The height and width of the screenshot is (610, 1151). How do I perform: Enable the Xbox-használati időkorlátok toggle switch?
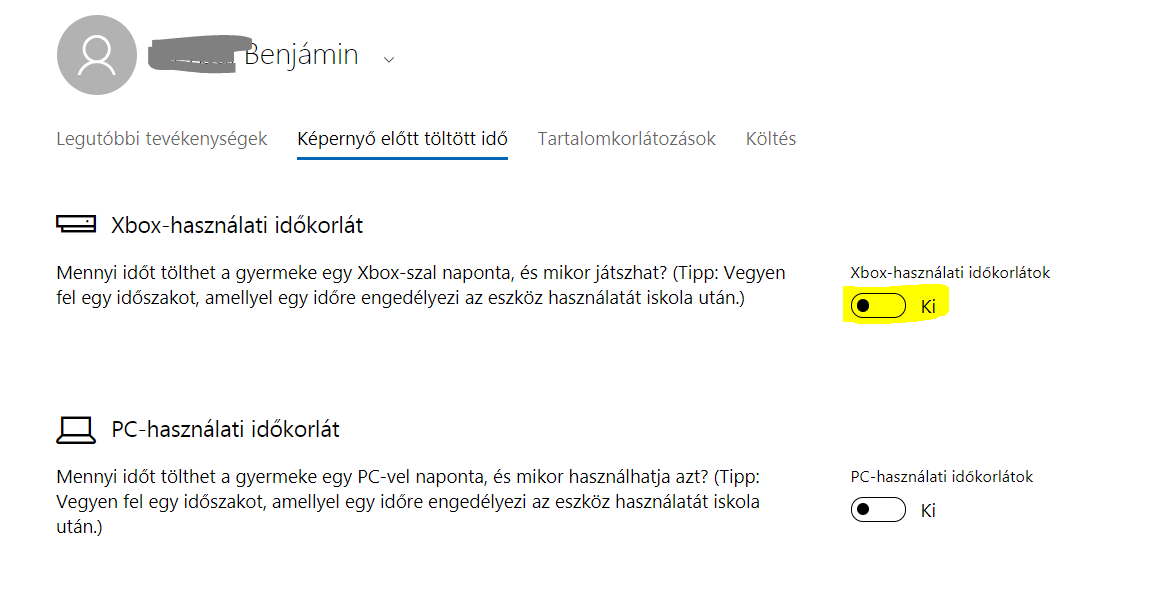[x=877, y=306]
